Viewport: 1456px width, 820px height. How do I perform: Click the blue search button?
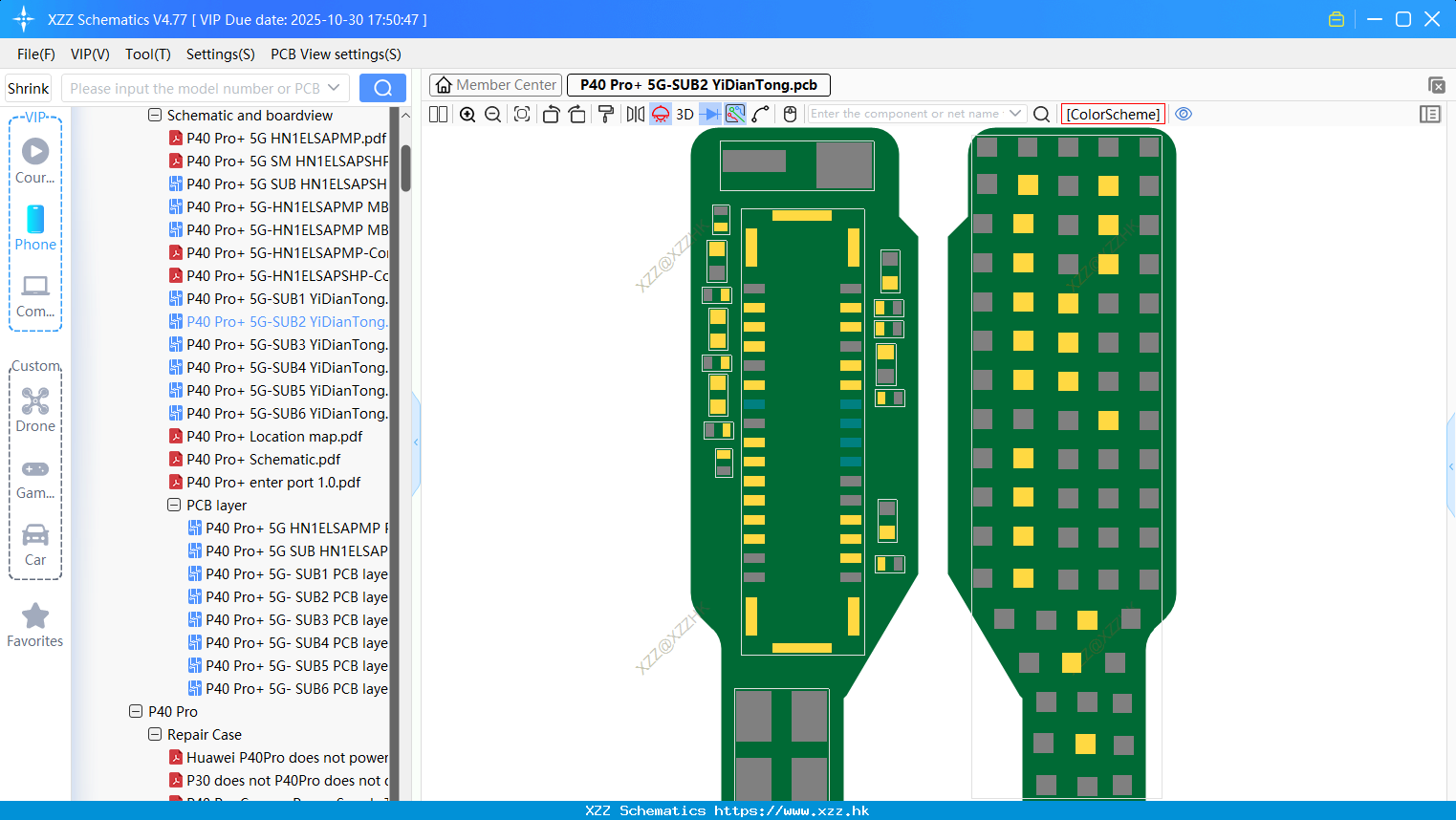[x=382, y=88]
